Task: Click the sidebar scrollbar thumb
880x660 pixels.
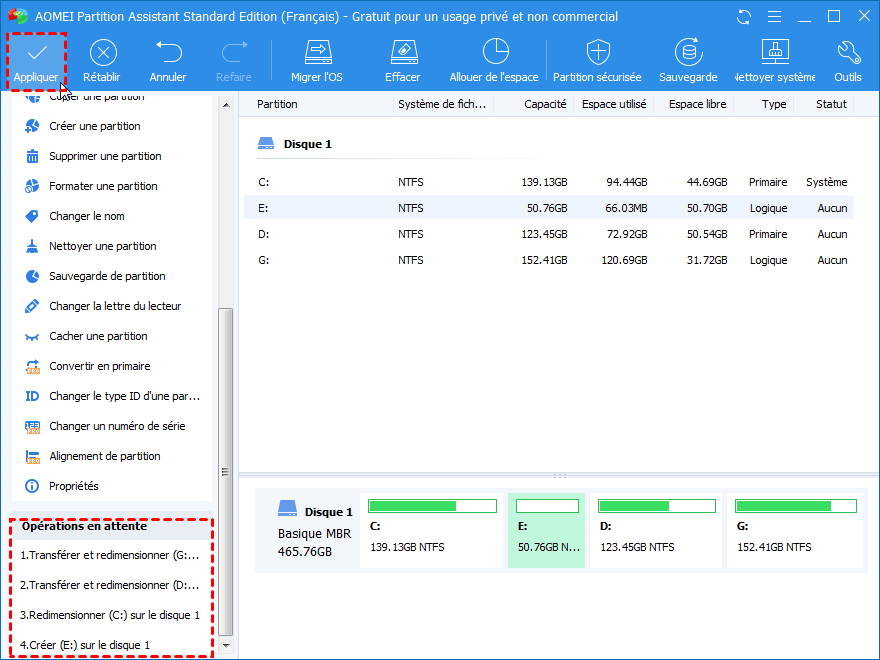Action: pos(226,471)
